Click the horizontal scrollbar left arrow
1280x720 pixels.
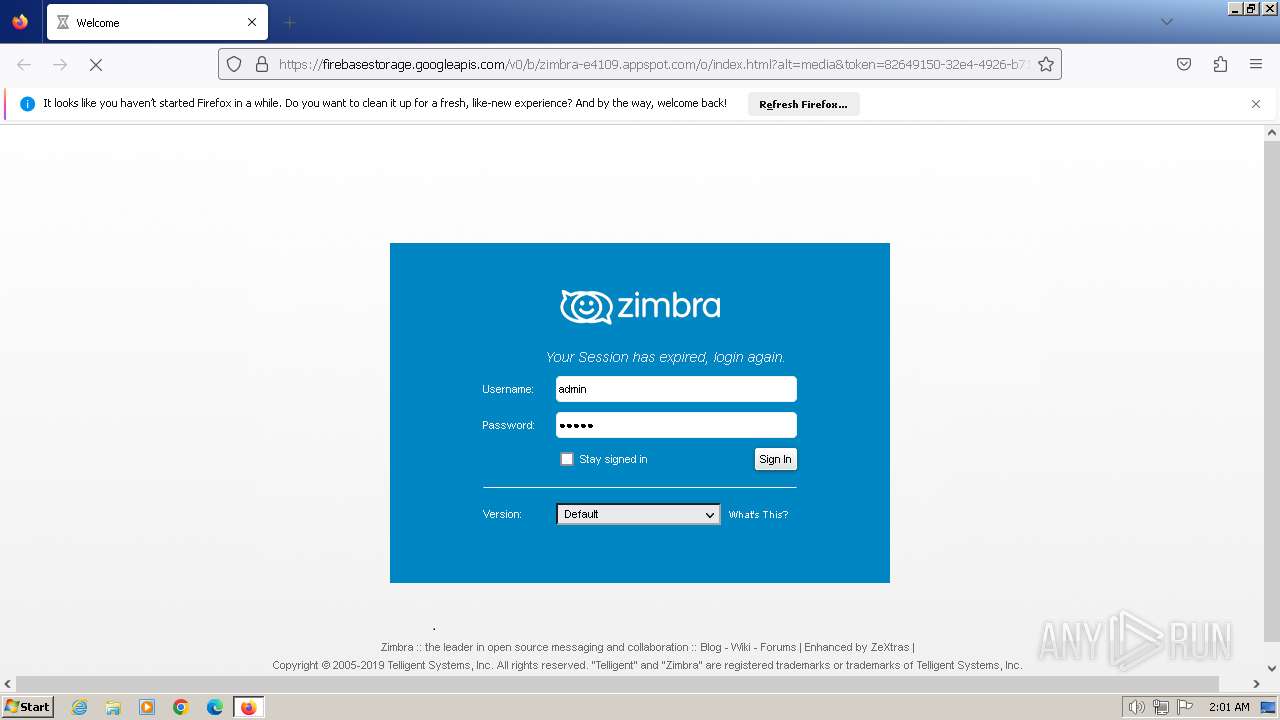point(8,684)
